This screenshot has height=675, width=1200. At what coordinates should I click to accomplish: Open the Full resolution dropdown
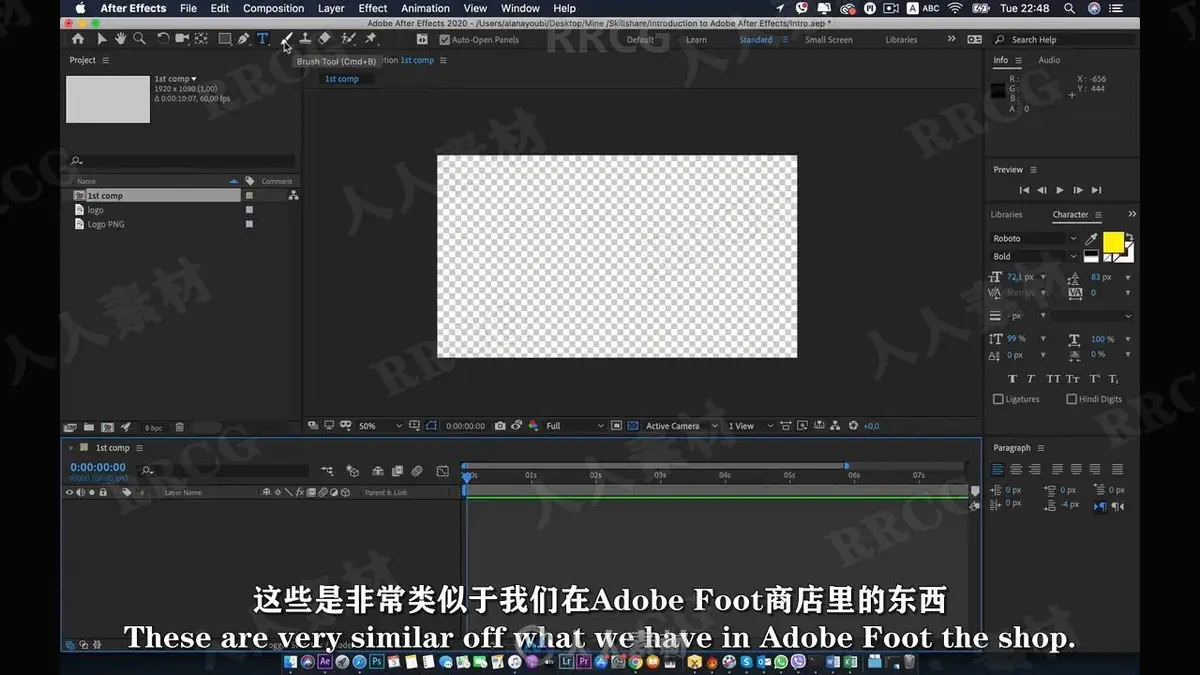pyautogui.click(x=575, y=426)
